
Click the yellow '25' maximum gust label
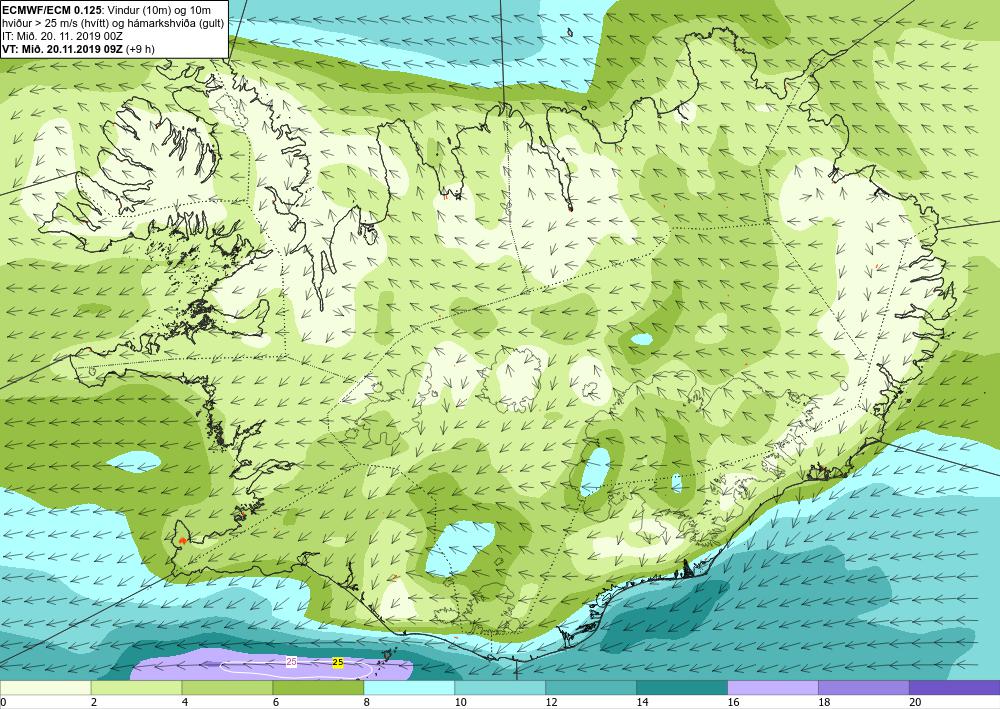pyautogui.click(x=338, y=663)
